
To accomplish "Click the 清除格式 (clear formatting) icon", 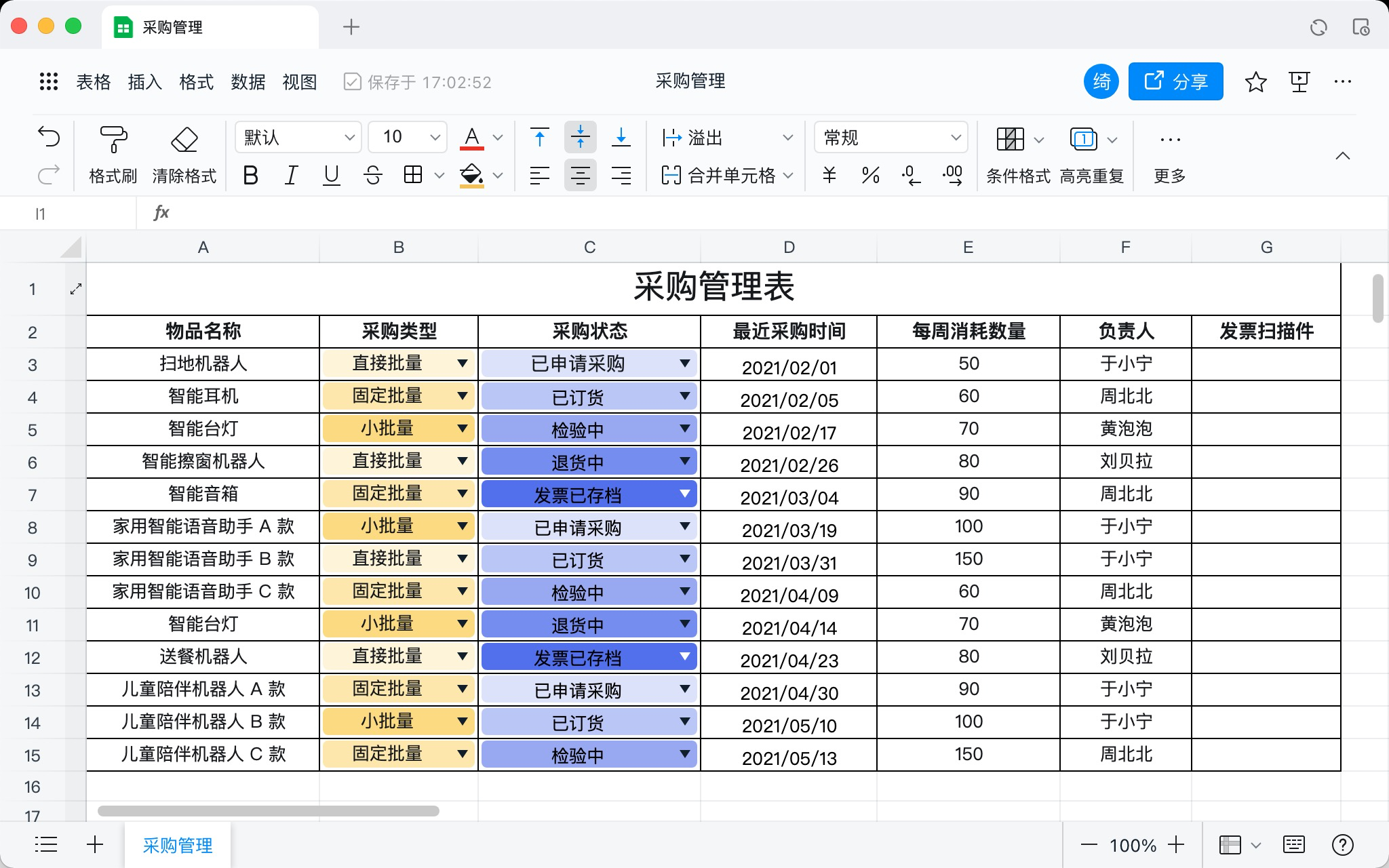I will (x=184, y=155).
